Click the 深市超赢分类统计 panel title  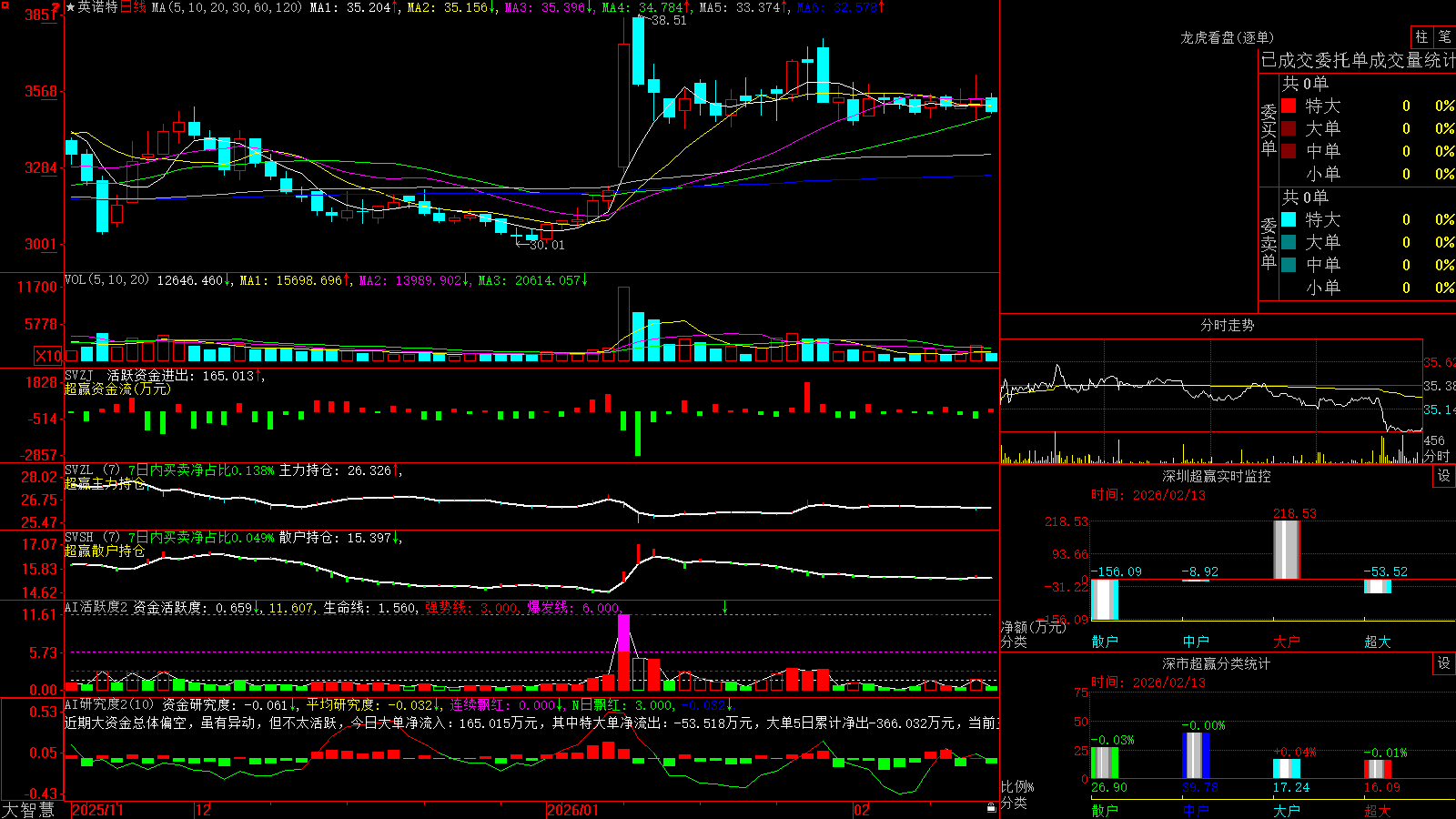pyautogui.click(x=1217, y=663)
